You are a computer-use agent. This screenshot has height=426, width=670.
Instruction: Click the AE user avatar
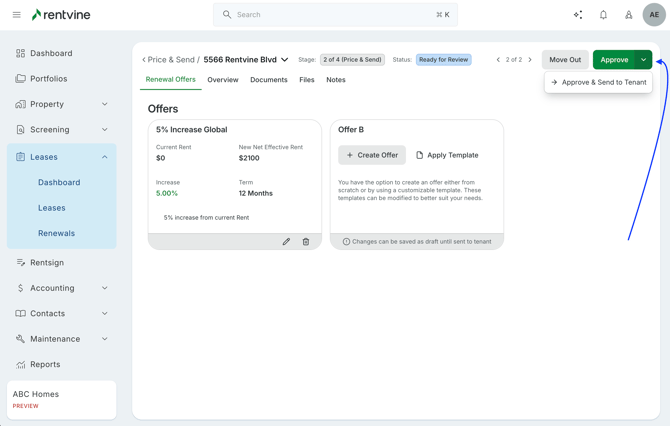tap(654, 15)
